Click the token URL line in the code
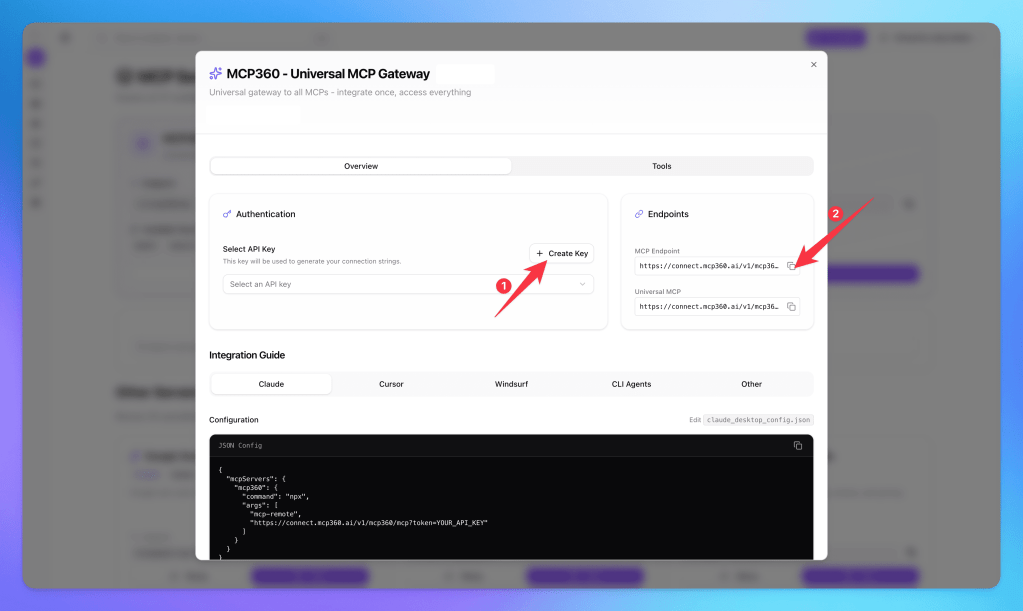 click(x=369, y=522)
